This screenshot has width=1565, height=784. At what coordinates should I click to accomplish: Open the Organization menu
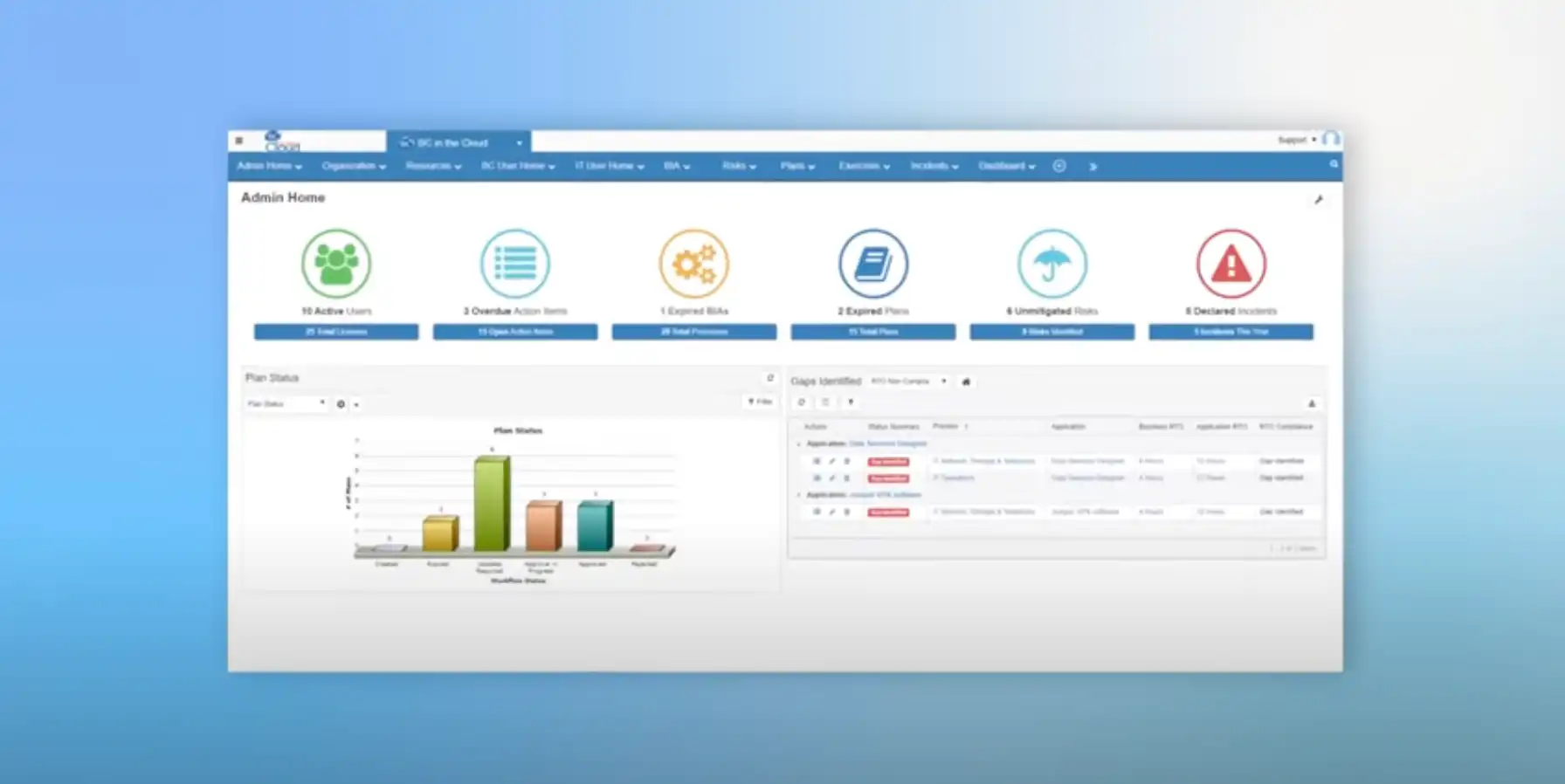click(354, 166)
